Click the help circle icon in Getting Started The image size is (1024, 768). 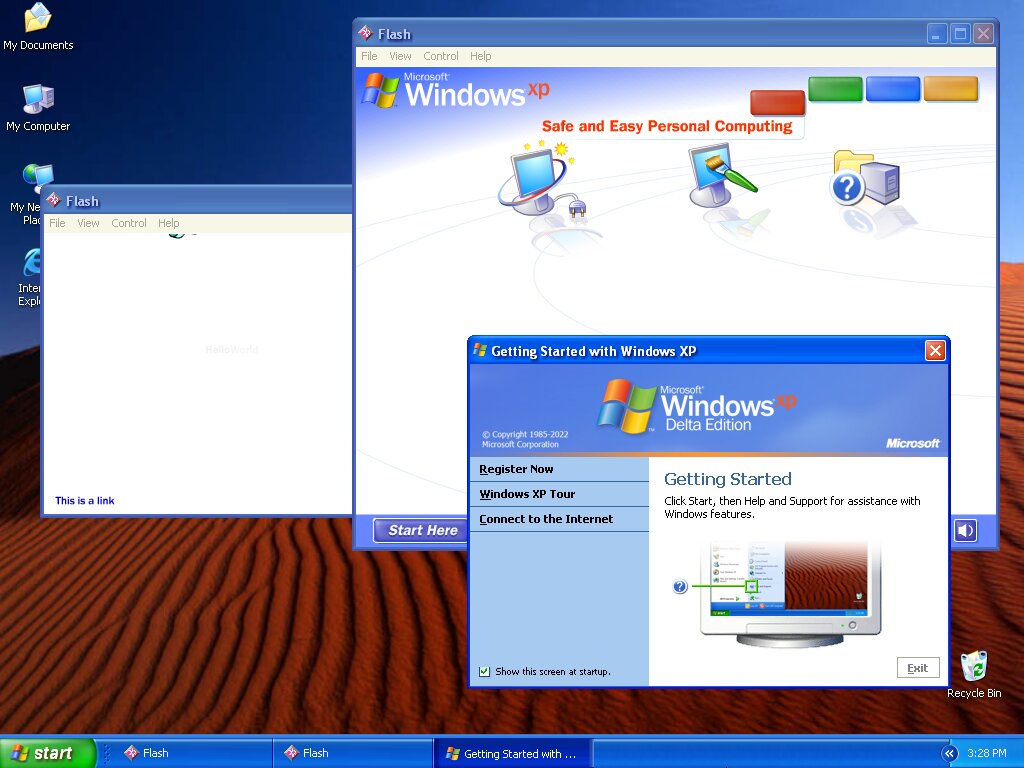click(680, 586)
